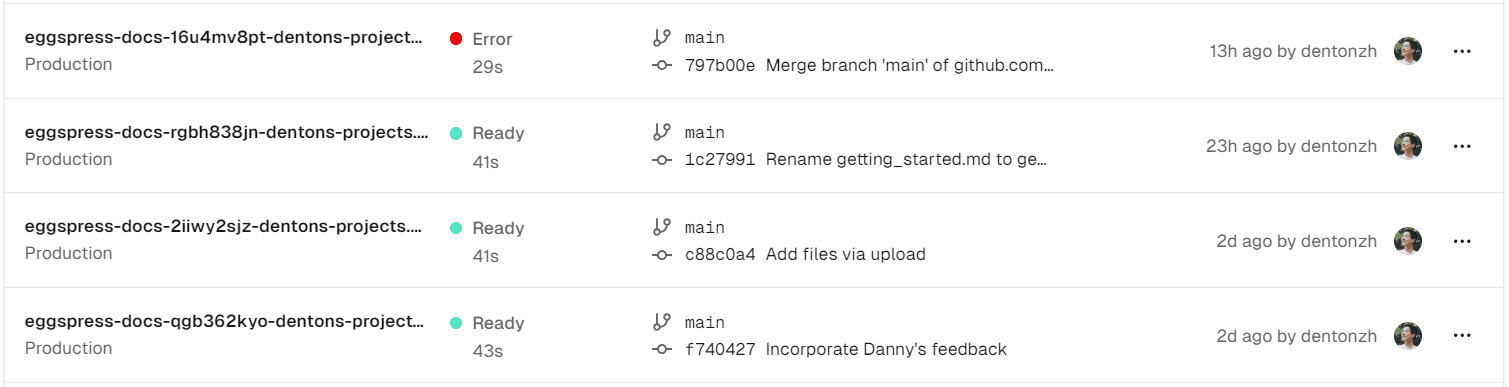Click the commit icon beside 1c27991
1509x387 pixels.
(x=661, y=160)
